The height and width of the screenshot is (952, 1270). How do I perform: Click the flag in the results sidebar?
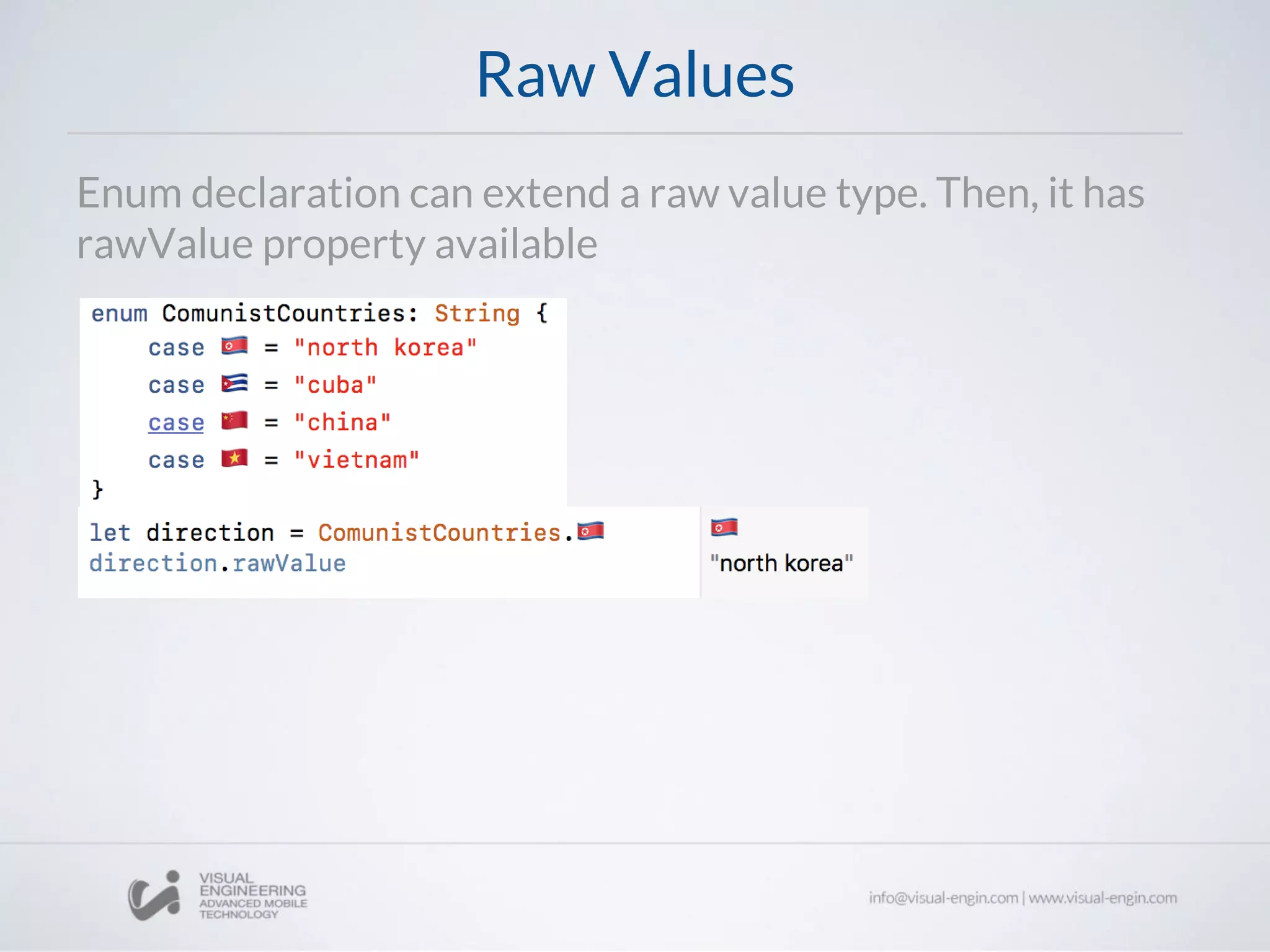[x=724, y=527]
